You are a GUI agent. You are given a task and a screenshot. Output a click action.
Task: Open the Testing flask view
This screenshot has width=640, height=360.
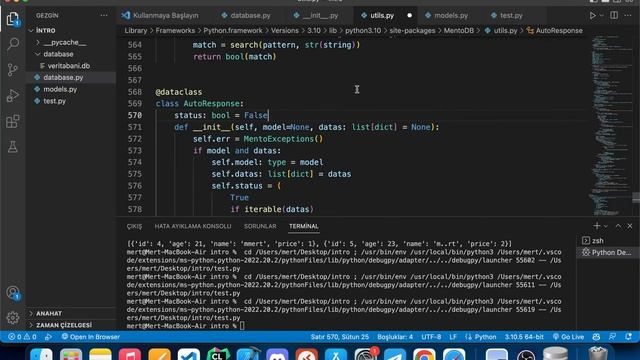pyautogui.click(x=13, y=147)
